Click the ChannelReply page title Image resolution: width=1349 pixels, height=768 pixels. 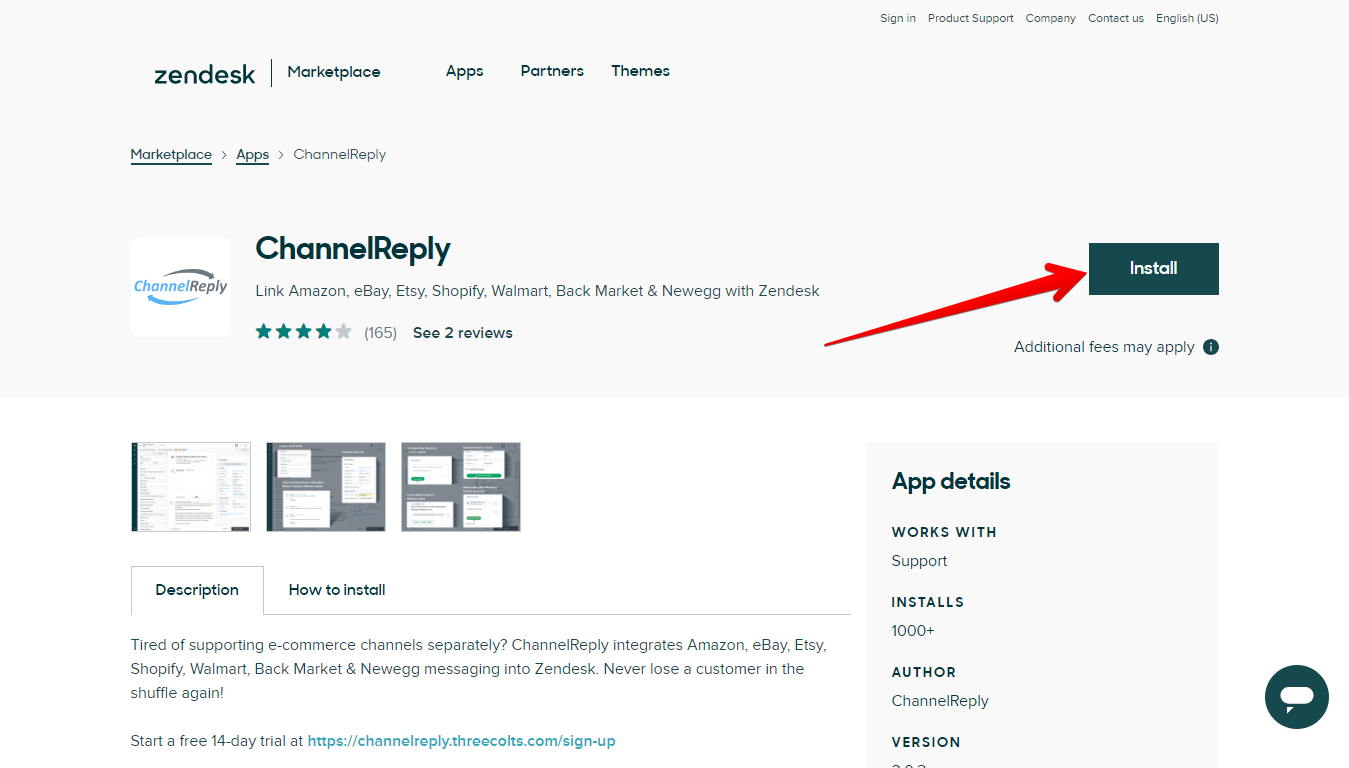click(353, 248)
